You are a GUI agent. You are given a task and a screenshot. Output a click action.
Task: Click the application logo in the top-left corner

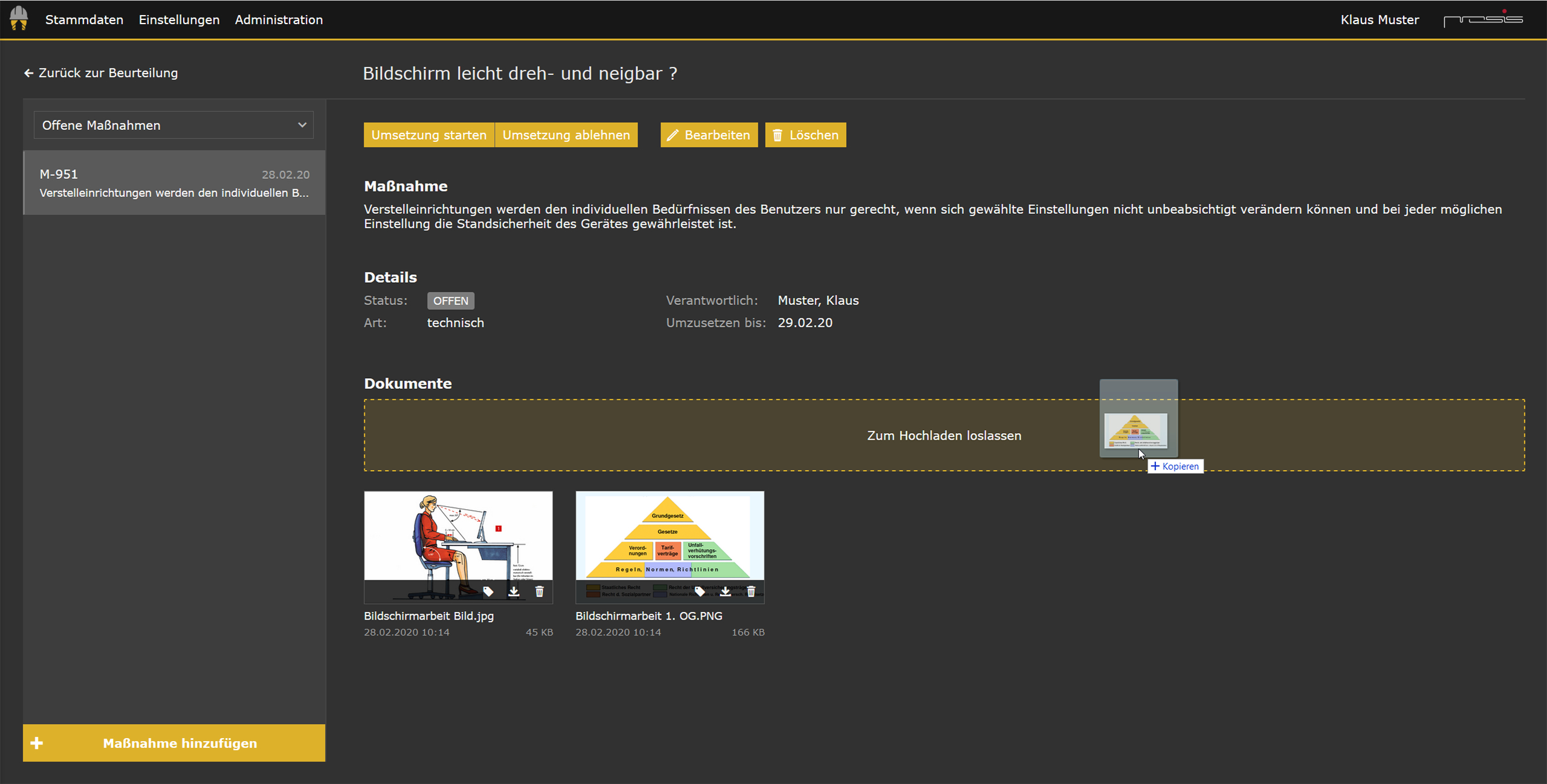click(x=20, y=19)
